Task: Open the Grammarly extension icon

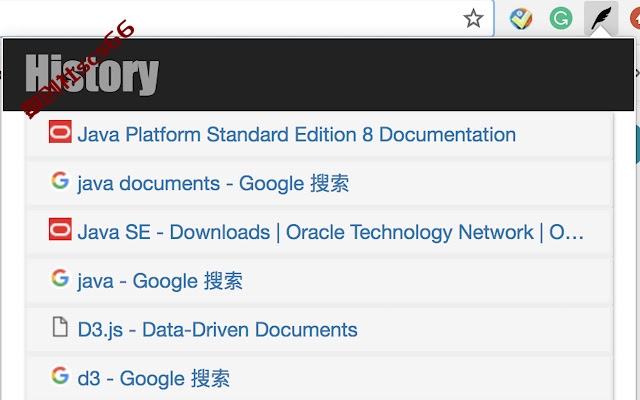Action: [x=561, y=19]
